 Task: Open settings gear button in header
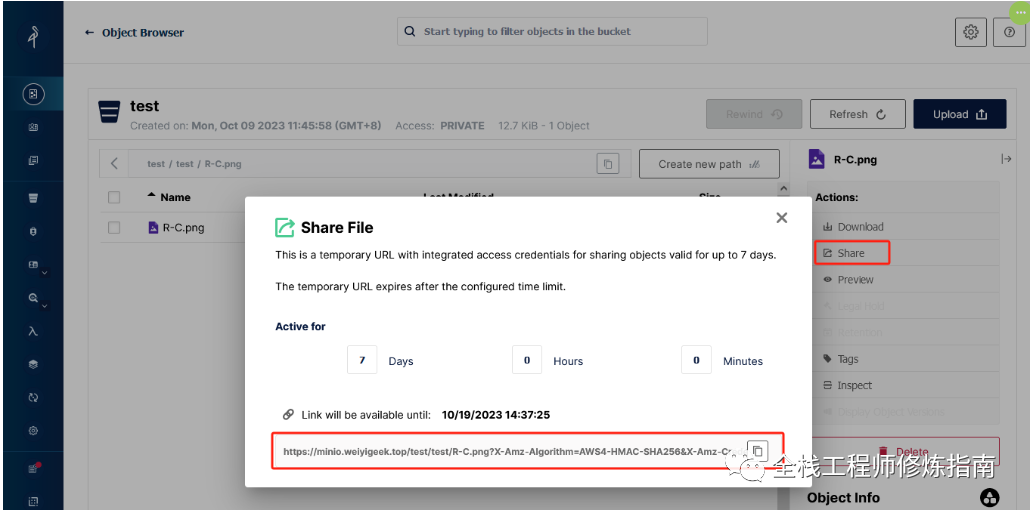971,32
